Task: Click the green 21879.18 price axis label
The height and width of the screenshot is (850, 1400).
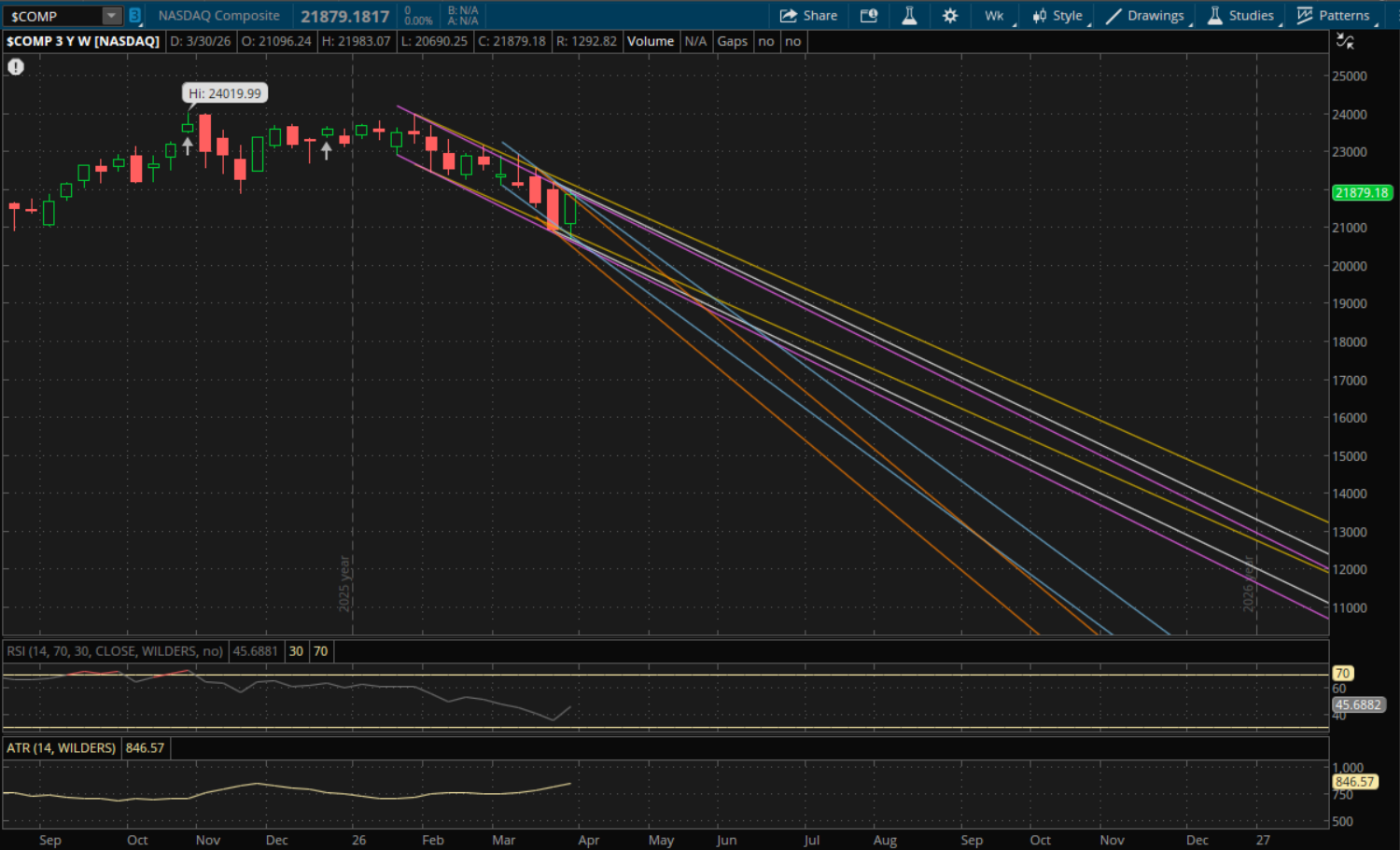Action: [1362, 193]
